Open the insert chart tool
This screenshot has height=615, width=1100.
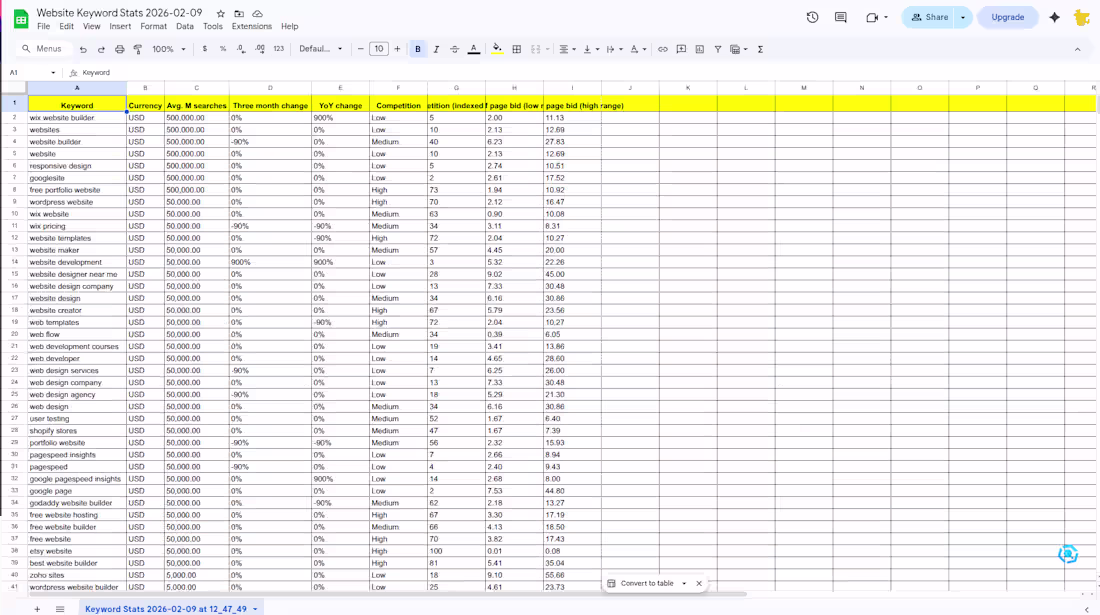pos(699,48)
